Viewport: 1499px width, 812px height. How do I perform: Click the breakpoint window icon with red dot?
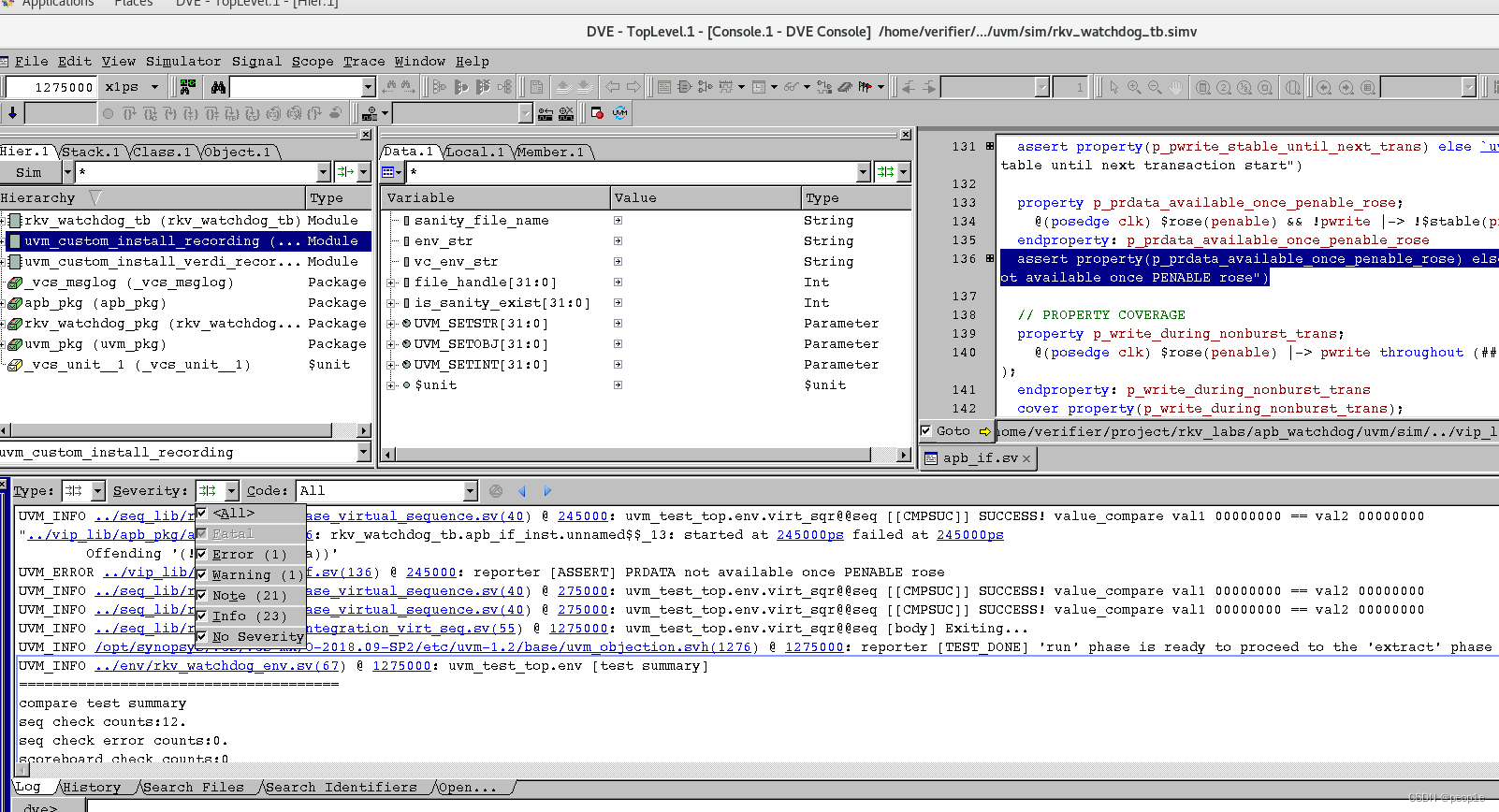(597, 113)
